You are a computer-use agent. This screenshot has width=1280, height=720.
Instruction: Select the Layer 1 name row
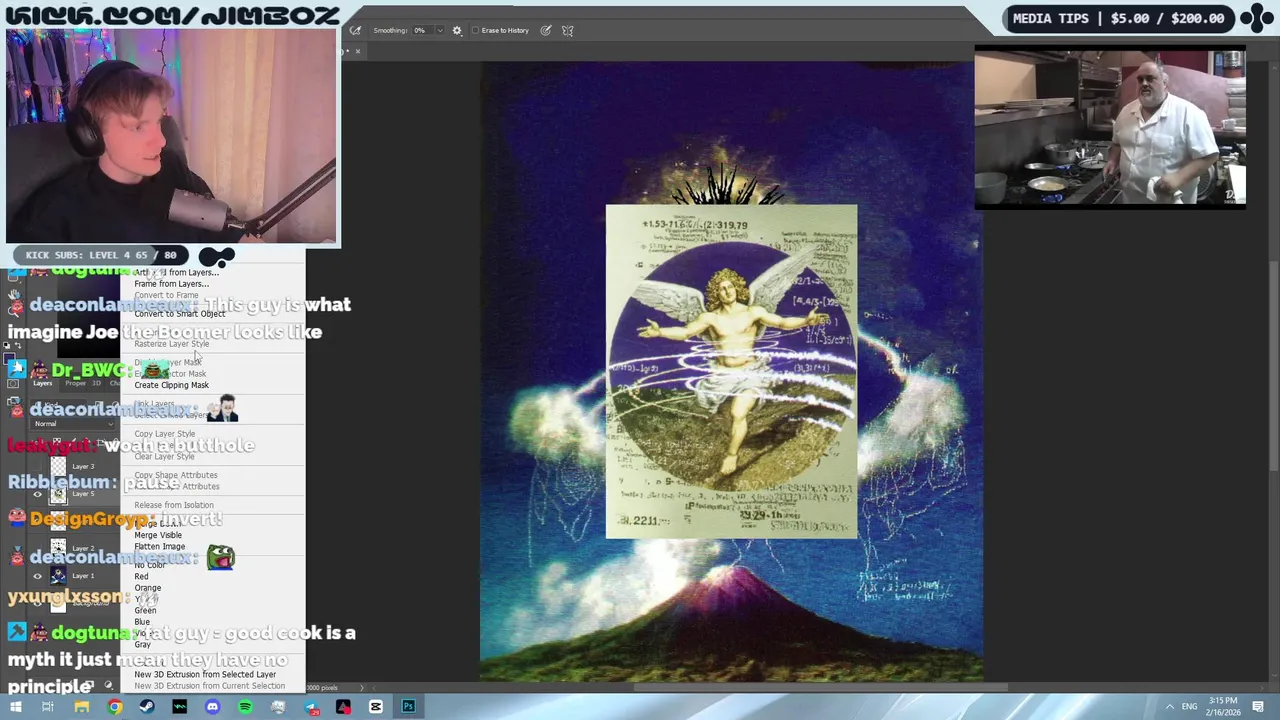click(83, 576)
